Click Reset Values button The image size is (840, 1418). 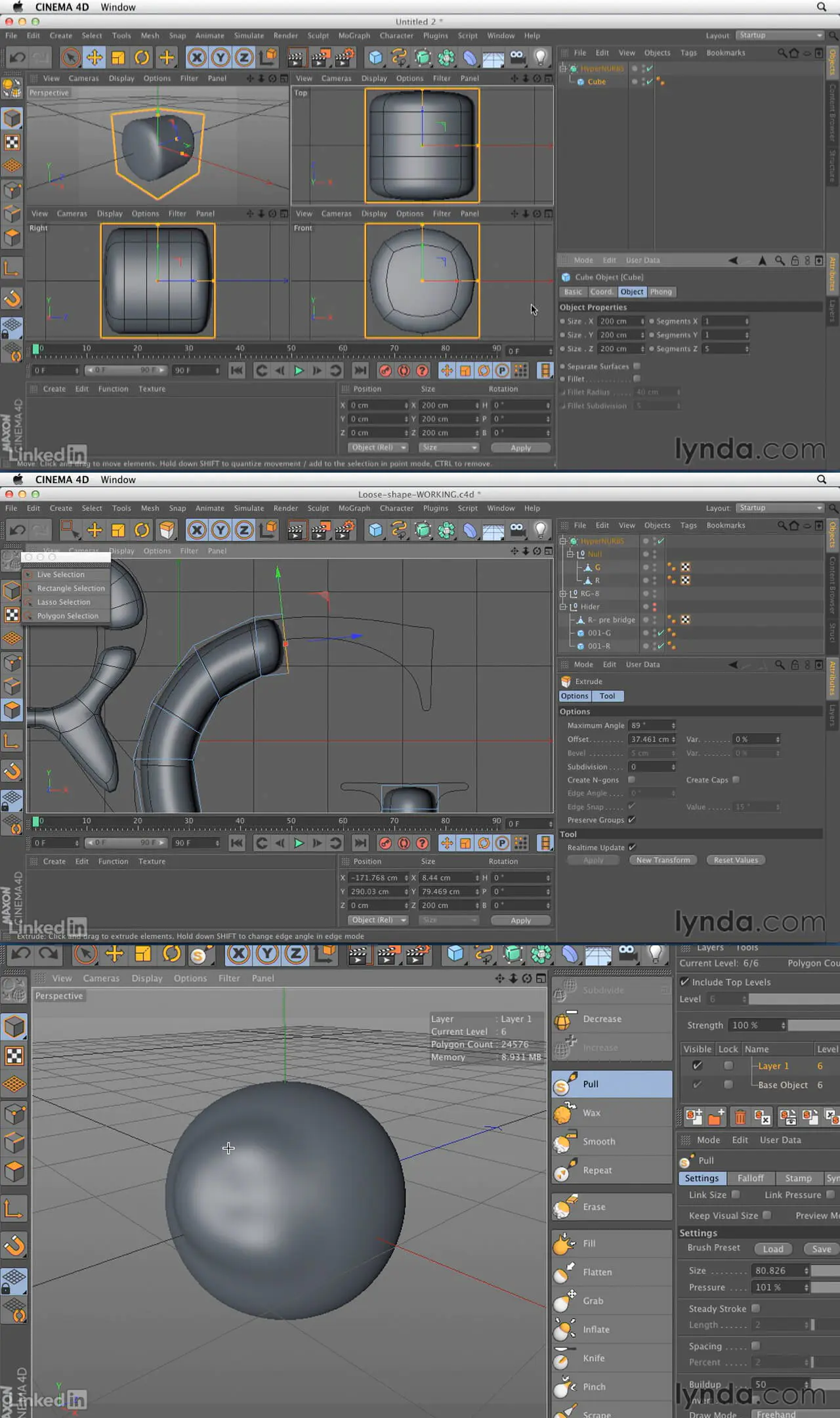(x=736, y=860)
